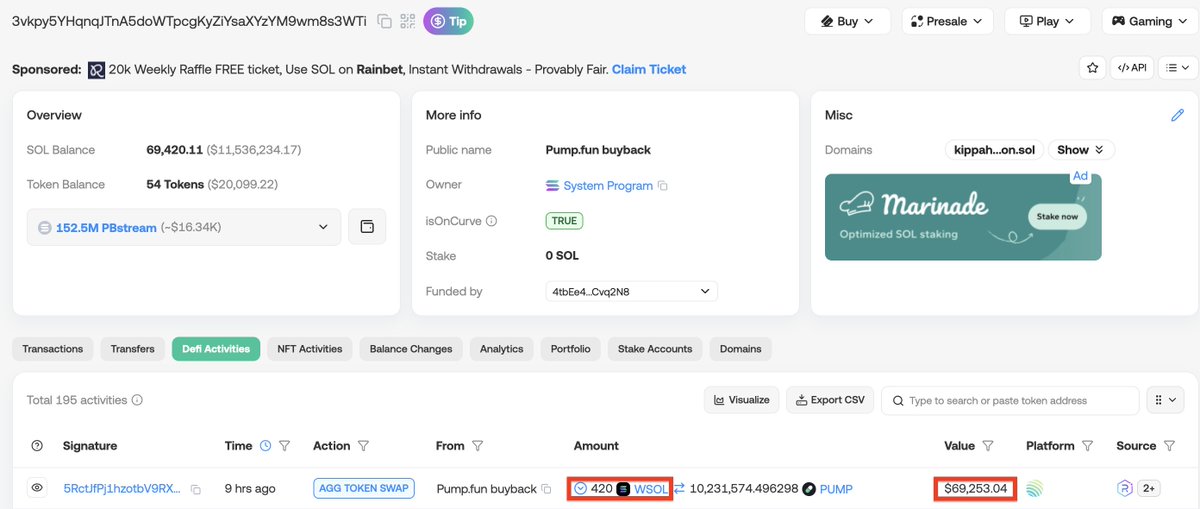1200x509 pixels.
Task: Copy the Pump.fun buyback From address
Action: 546,489
